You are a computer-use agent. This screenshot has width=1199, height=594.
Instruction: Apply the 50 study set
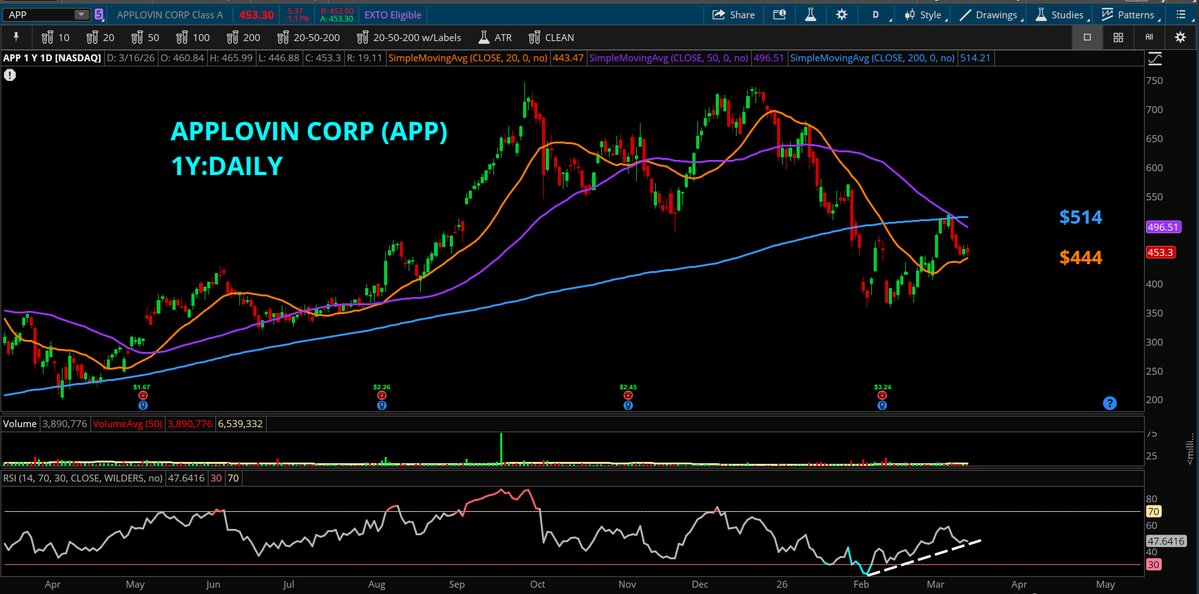click(146, 37)
